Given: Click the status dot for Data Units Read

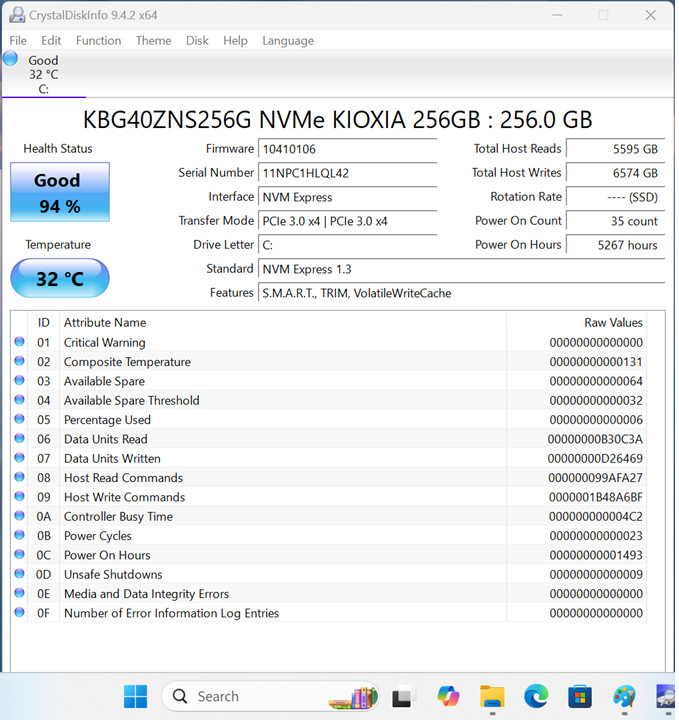Looking at the screenshot, I should pos(19,438).
